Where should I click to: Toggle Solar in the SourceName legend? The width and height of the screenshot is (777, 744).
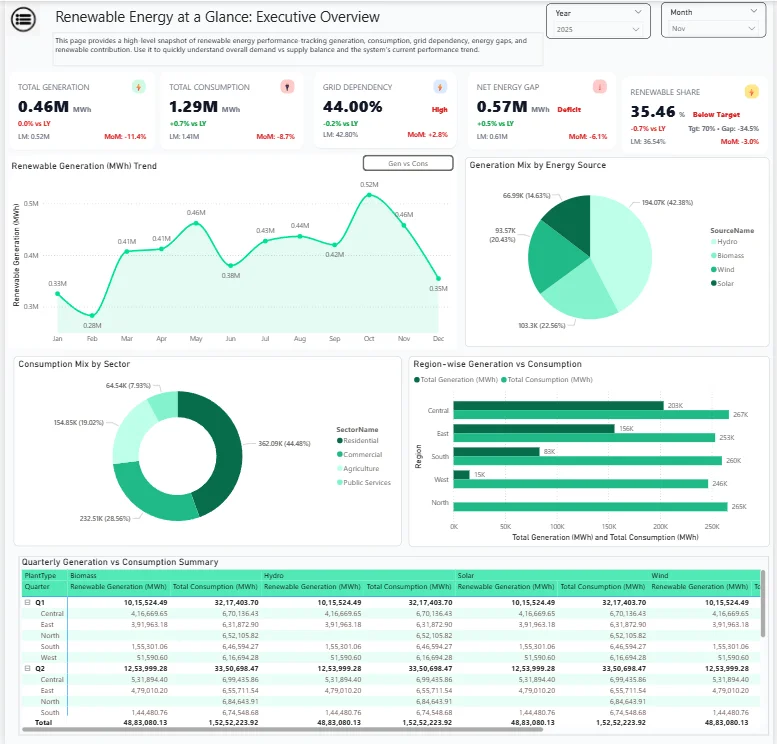(727, 283)
